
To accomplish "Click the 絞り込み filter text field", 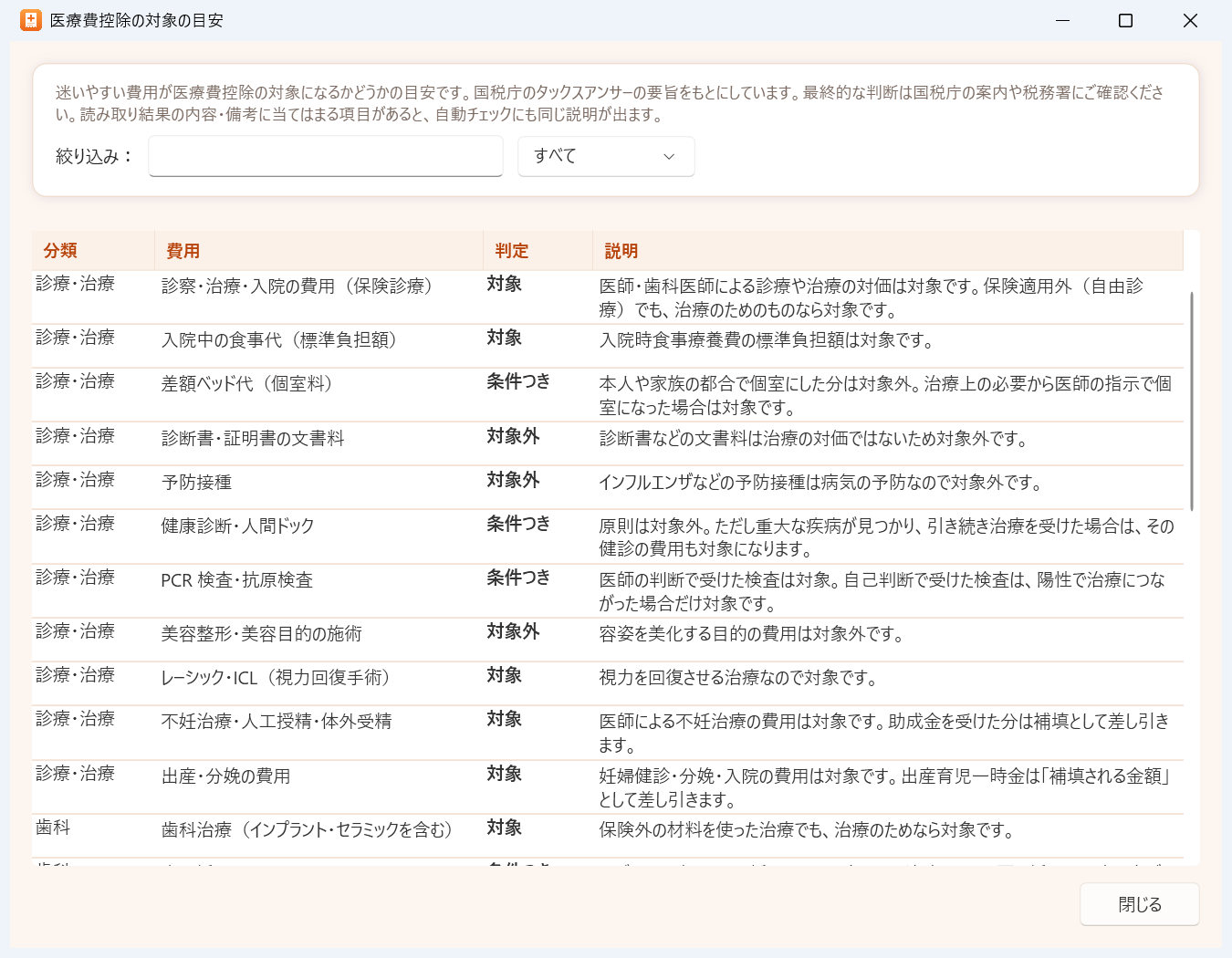I will (x=326, y=156).
